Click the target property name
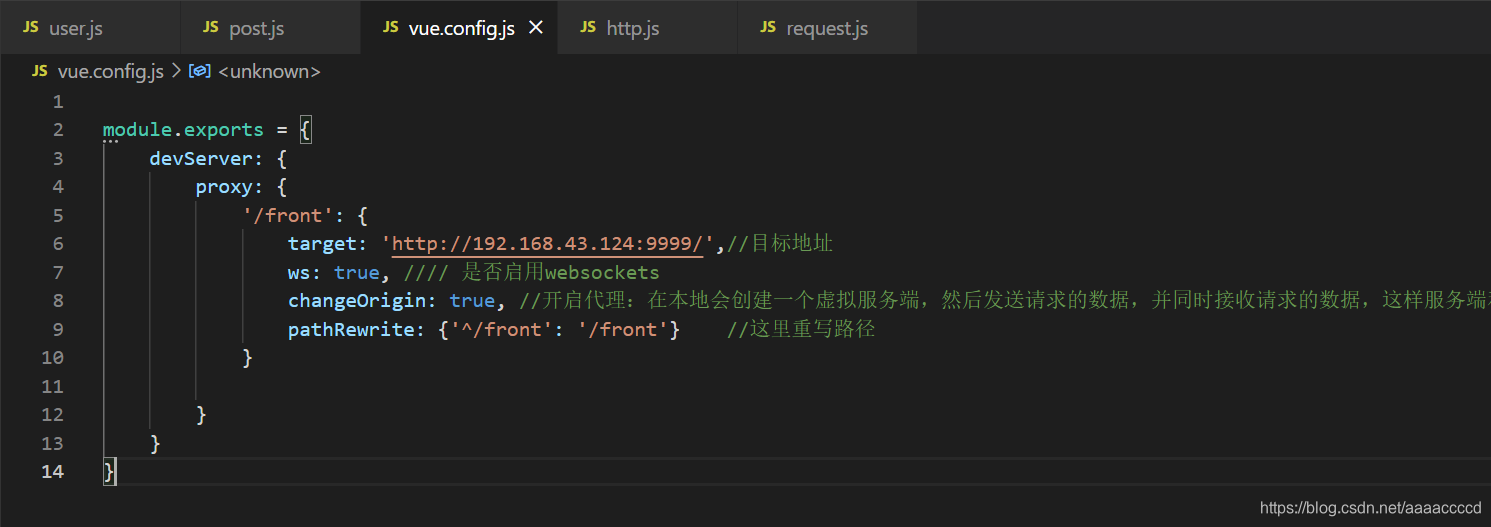 click(322, 244)
